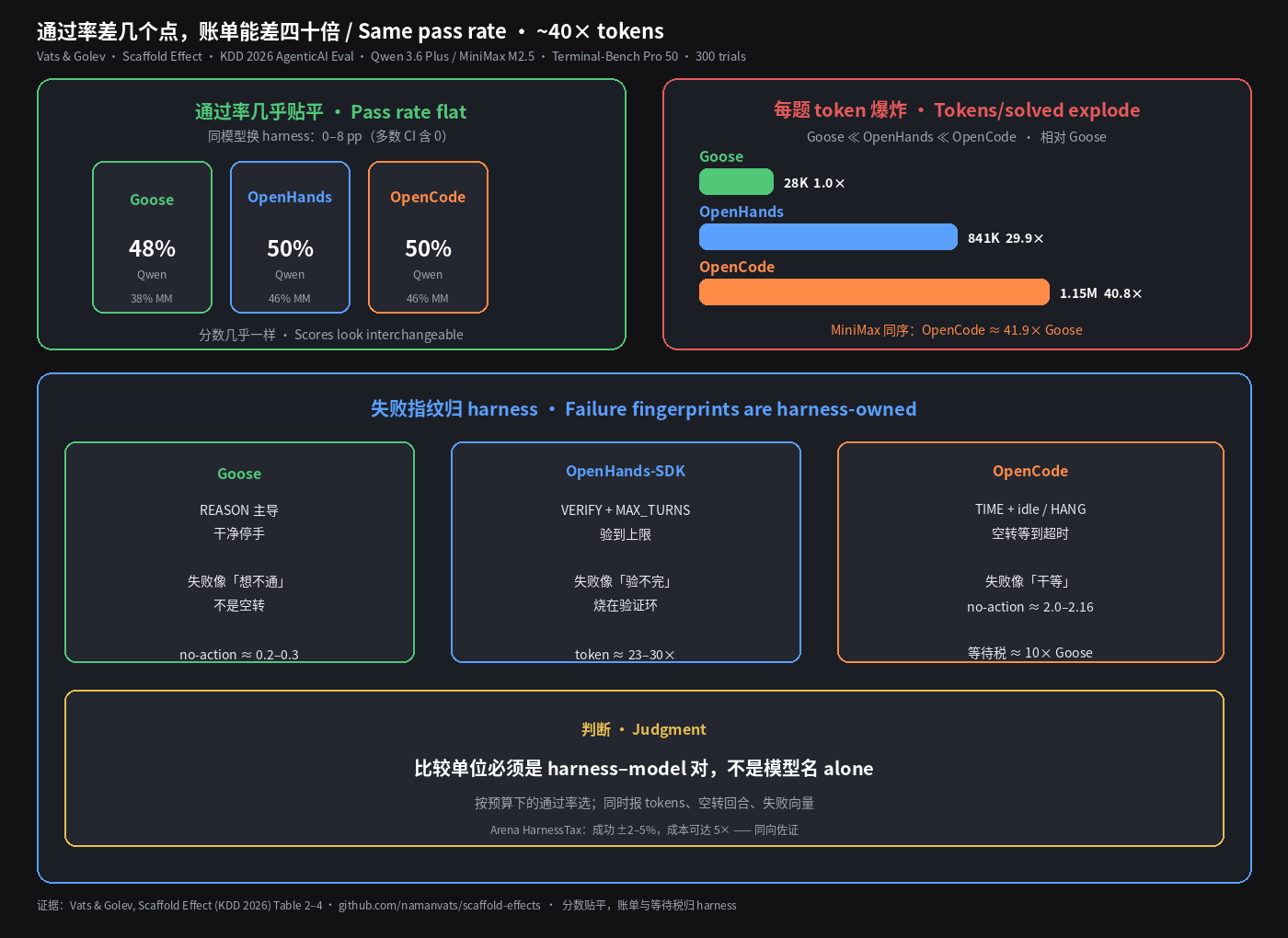1288x938 pixels.
Task: Click the '46% MM' value in OpenHands card
Action: click(x=290, y=299)
